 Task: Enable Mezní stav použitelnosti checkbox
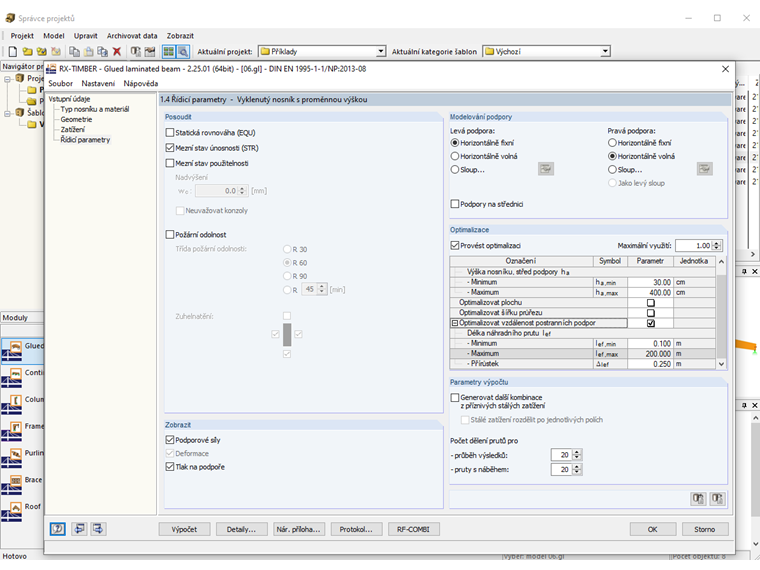[170, 163]
